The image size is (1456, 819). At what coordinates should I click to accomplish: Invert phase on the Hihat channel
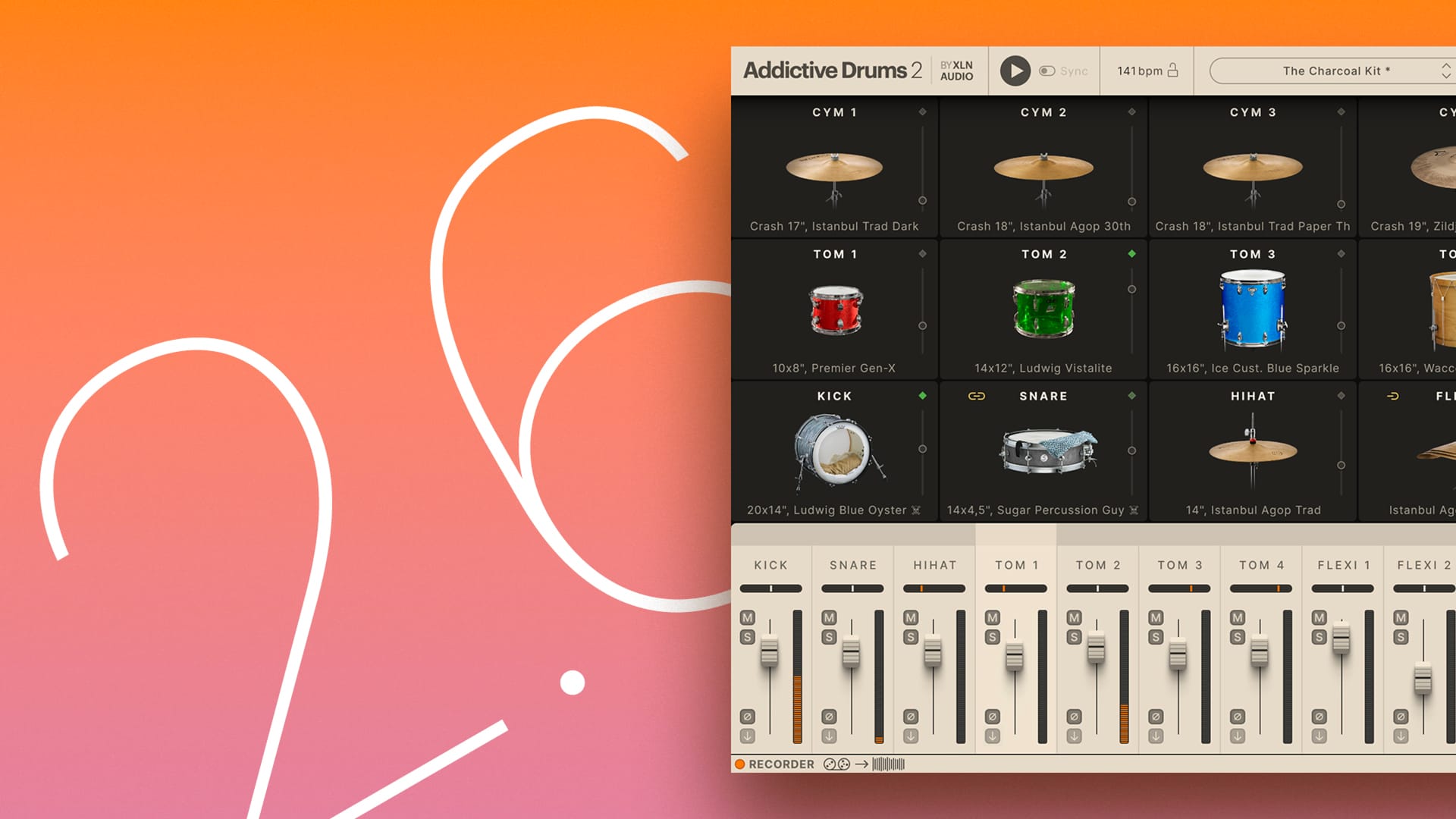[911, 717]
